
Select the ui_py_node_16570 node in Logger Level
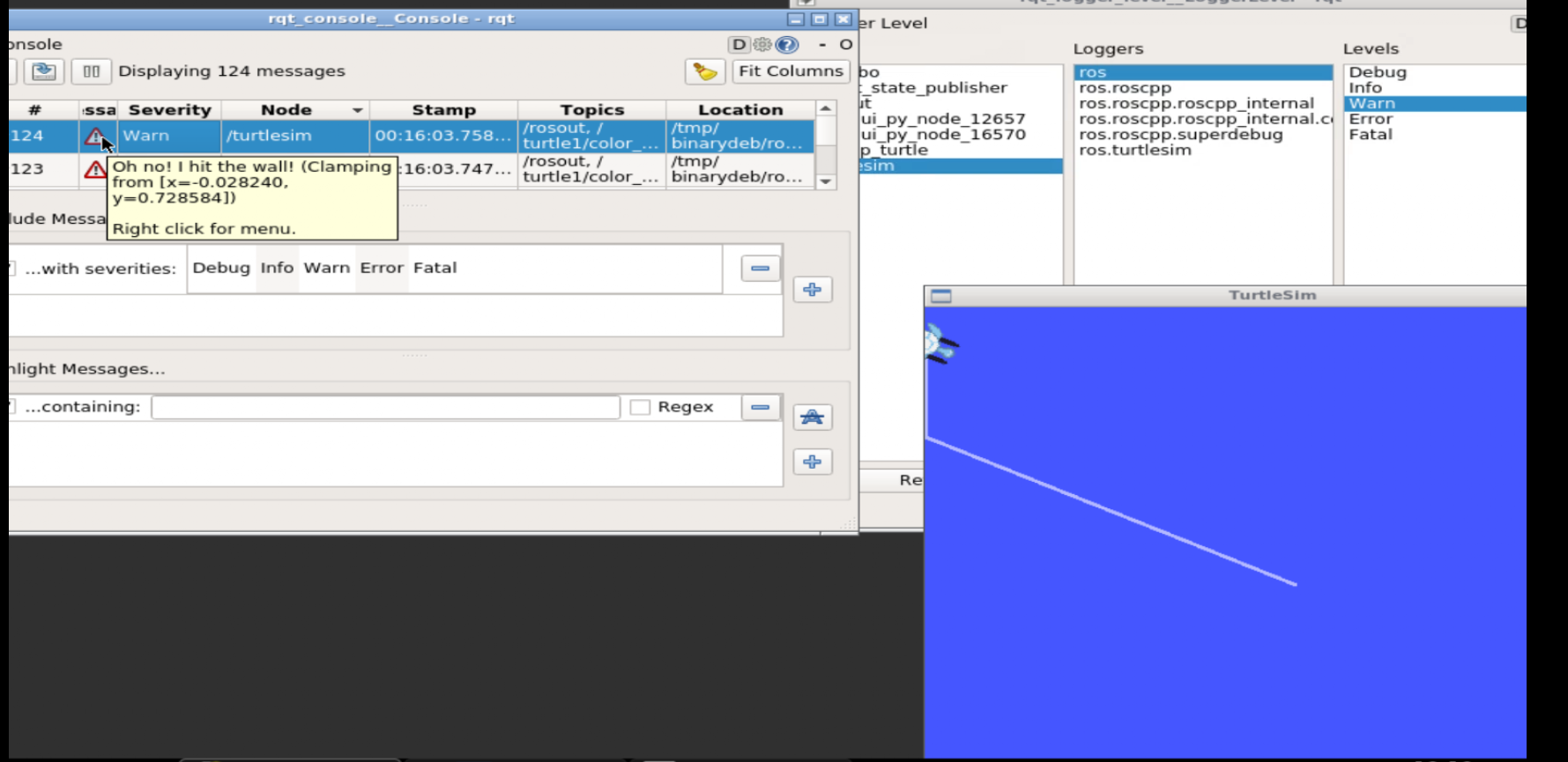[943, 135]
